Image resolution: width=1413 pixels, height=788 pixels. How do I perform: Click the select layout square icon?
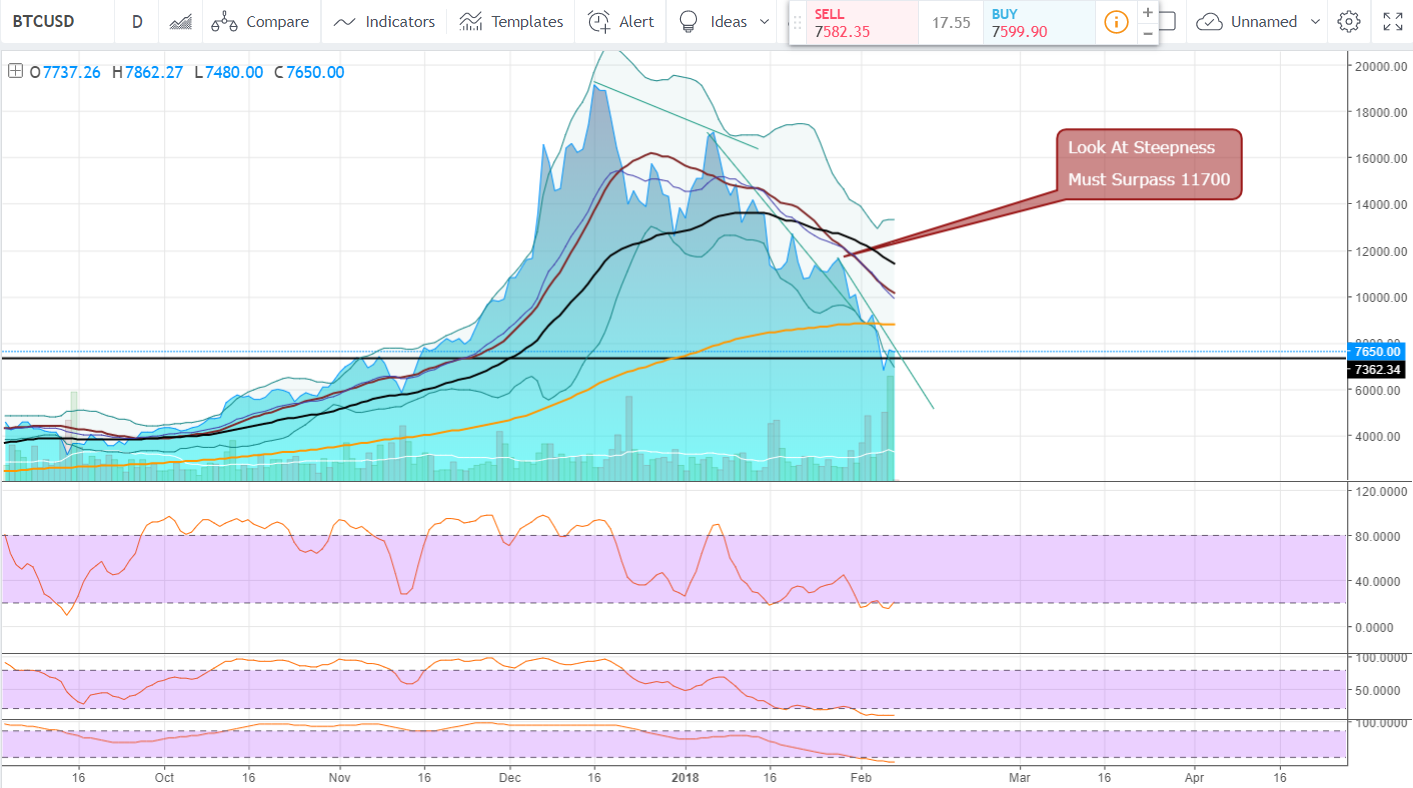point(1167,21)
